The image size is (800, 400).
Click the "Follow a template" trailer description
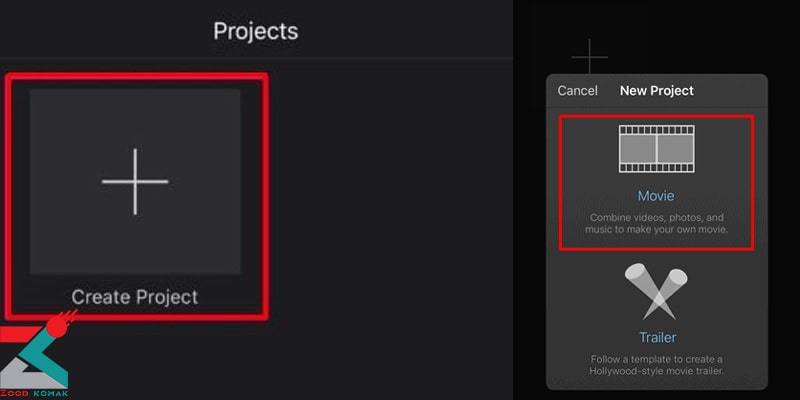point(657,365)
